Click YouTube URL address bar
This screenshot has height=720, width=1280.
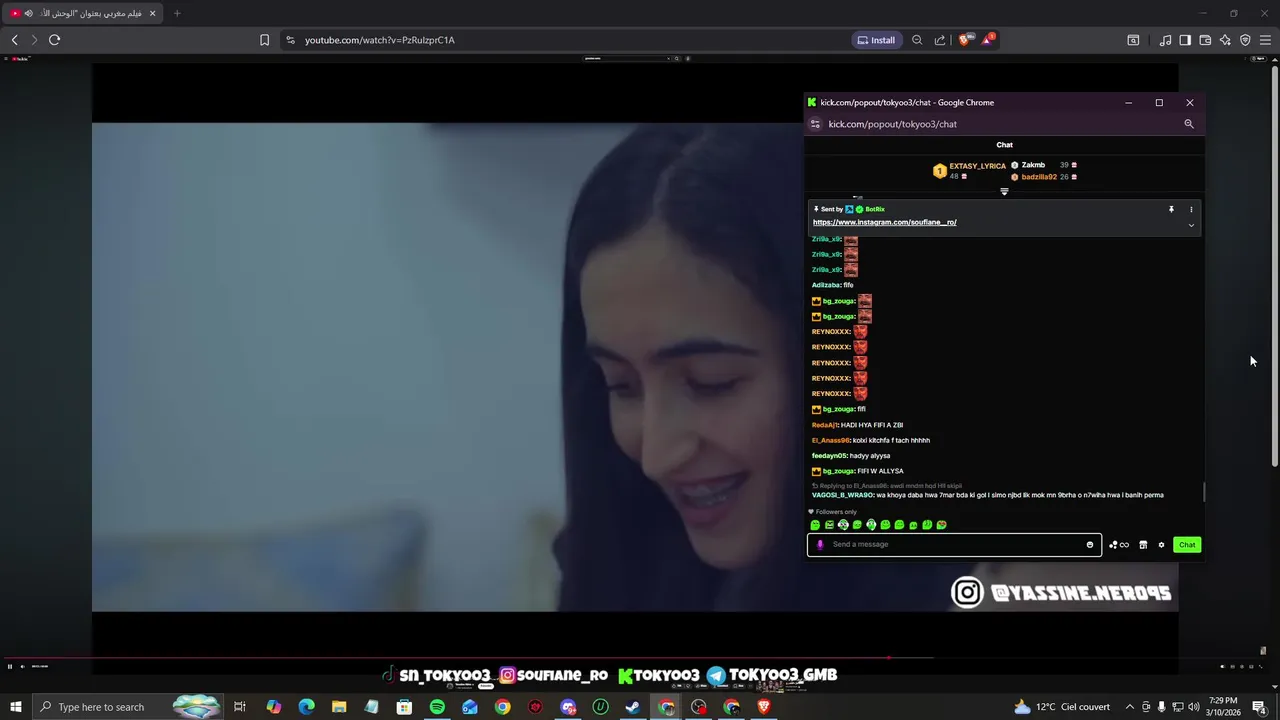click(x=380, y=40)
